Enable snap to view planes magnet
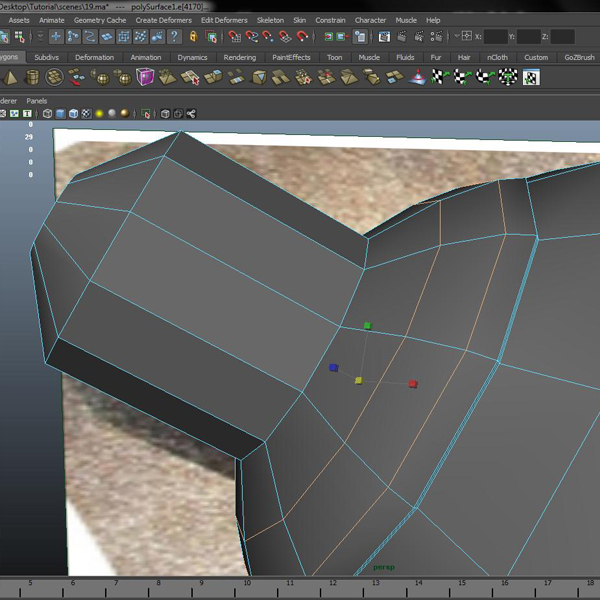The image size is (600, 600). [x=285, y=37]
